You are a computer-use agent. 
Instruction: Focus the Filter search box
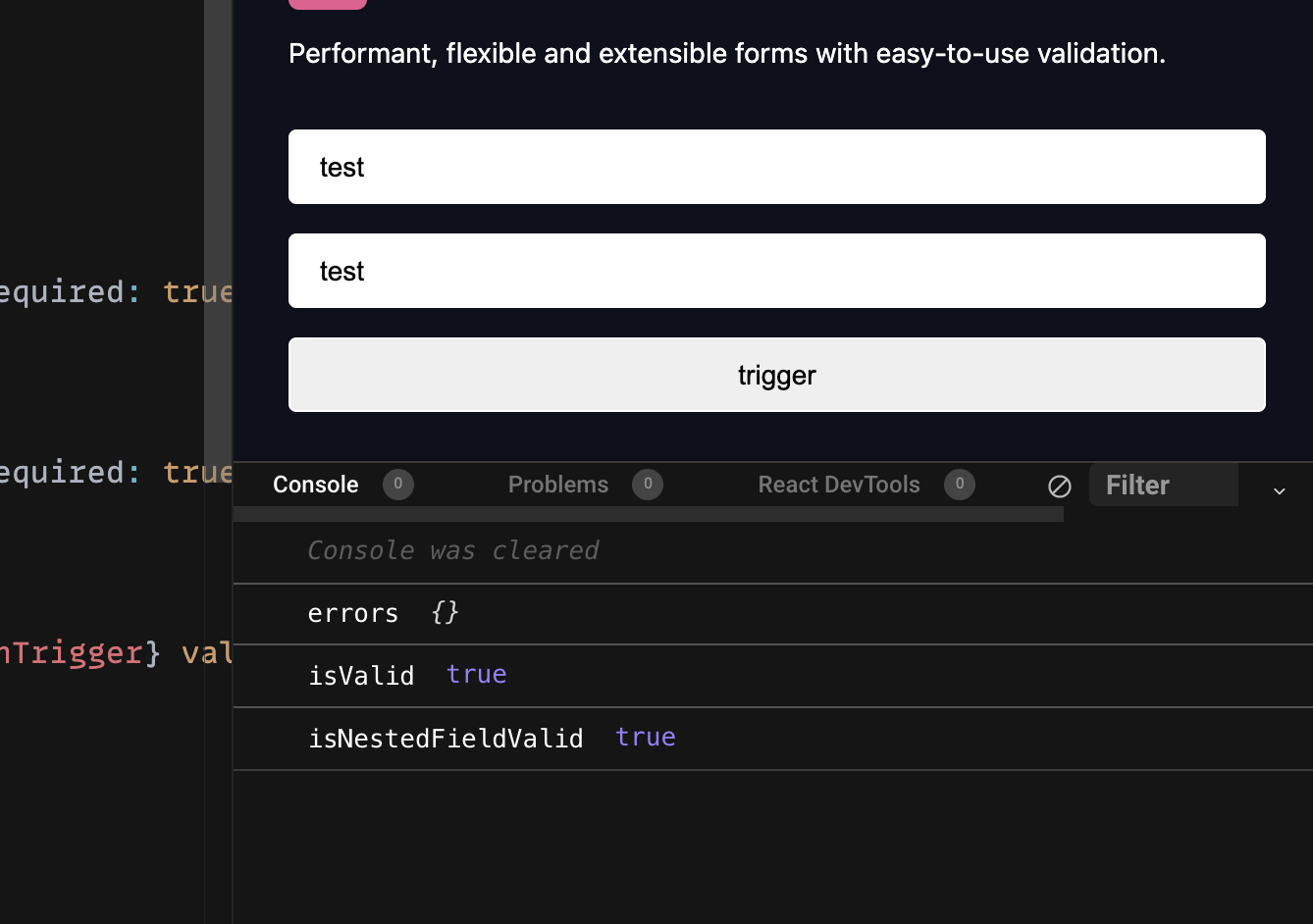pos(1163,485)
